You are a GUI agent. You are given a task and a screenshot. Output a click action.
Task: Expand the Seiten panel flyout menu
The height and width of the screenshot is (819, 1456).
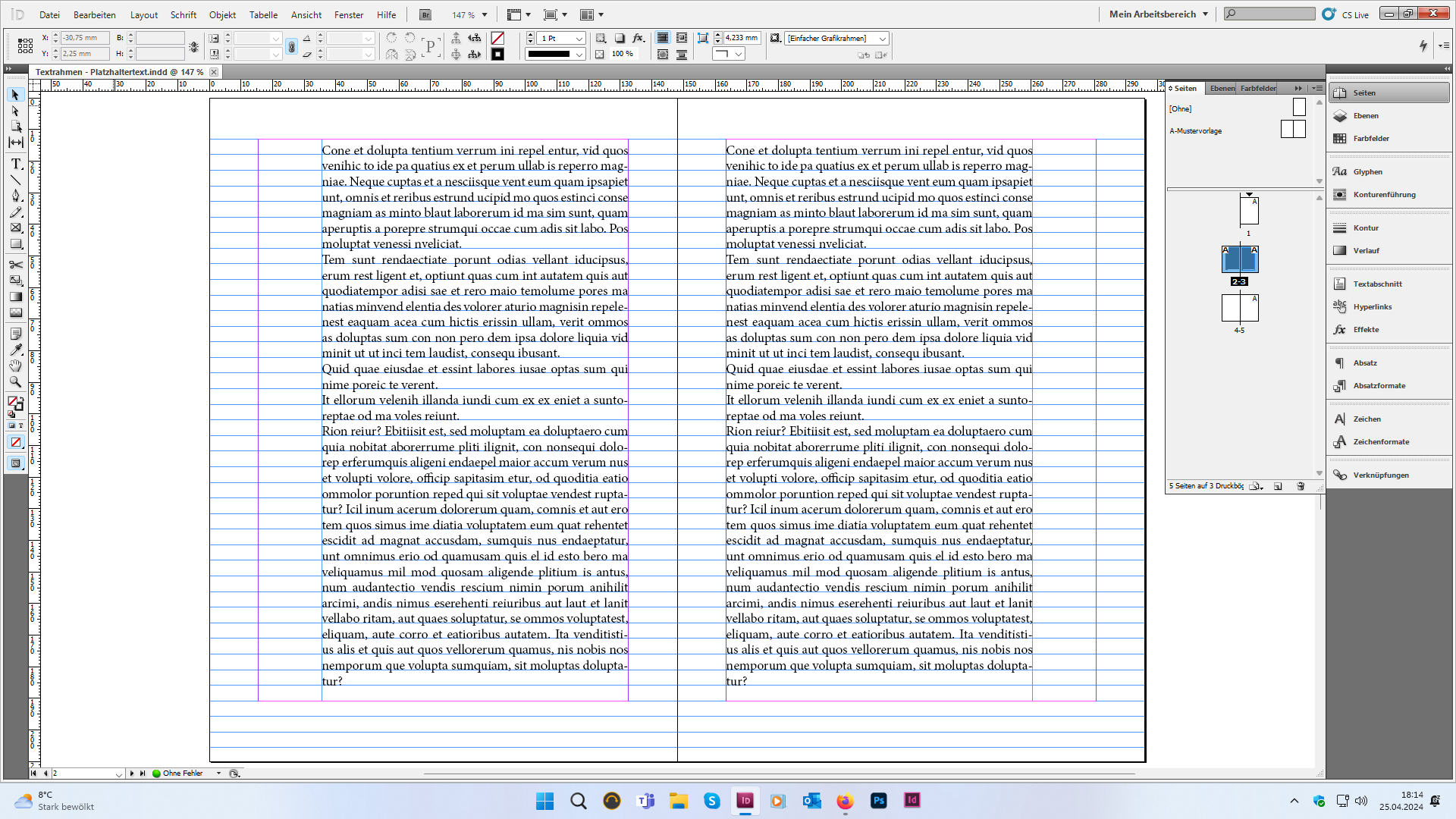[x=1318, y=88]
